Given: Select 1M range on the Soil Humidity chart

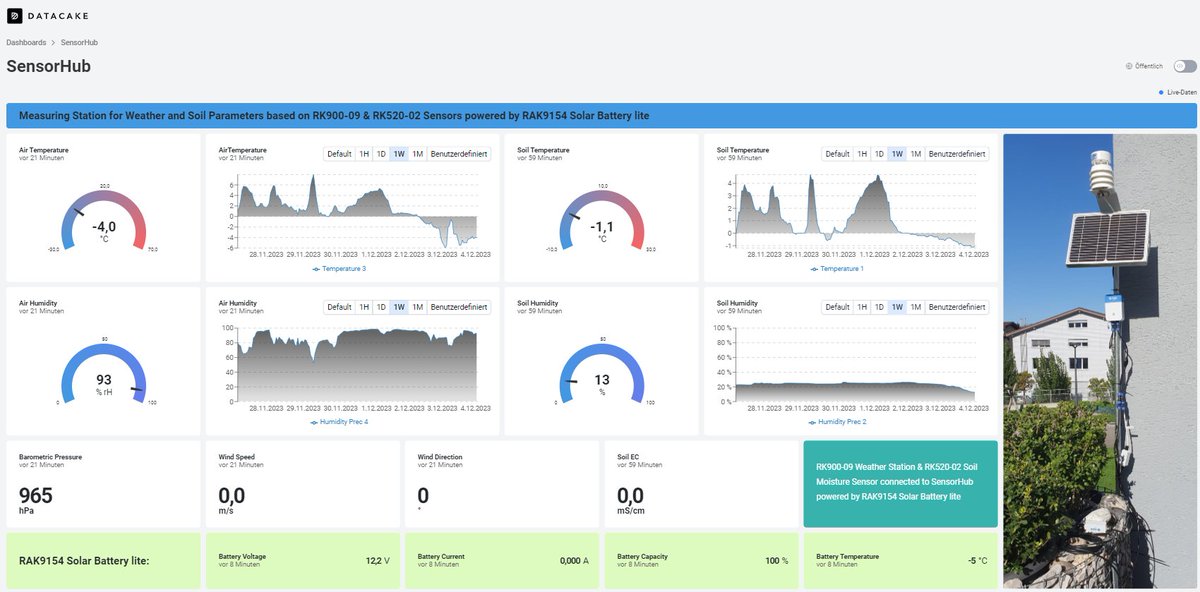Looking at the screenshot, I should click(x=916, y=307).
